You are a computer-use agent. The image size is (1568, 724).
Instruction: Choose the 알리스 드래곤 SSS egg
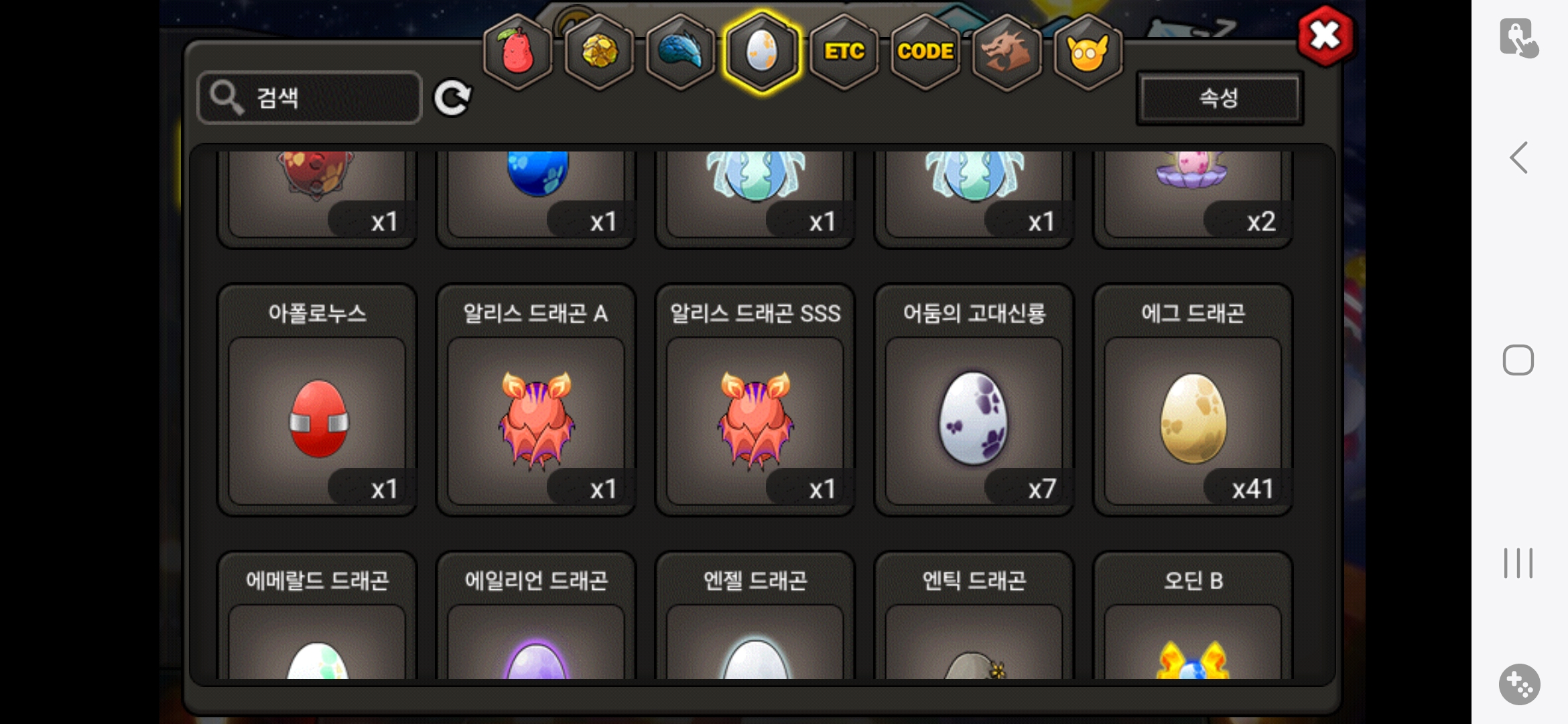(755, 400)
